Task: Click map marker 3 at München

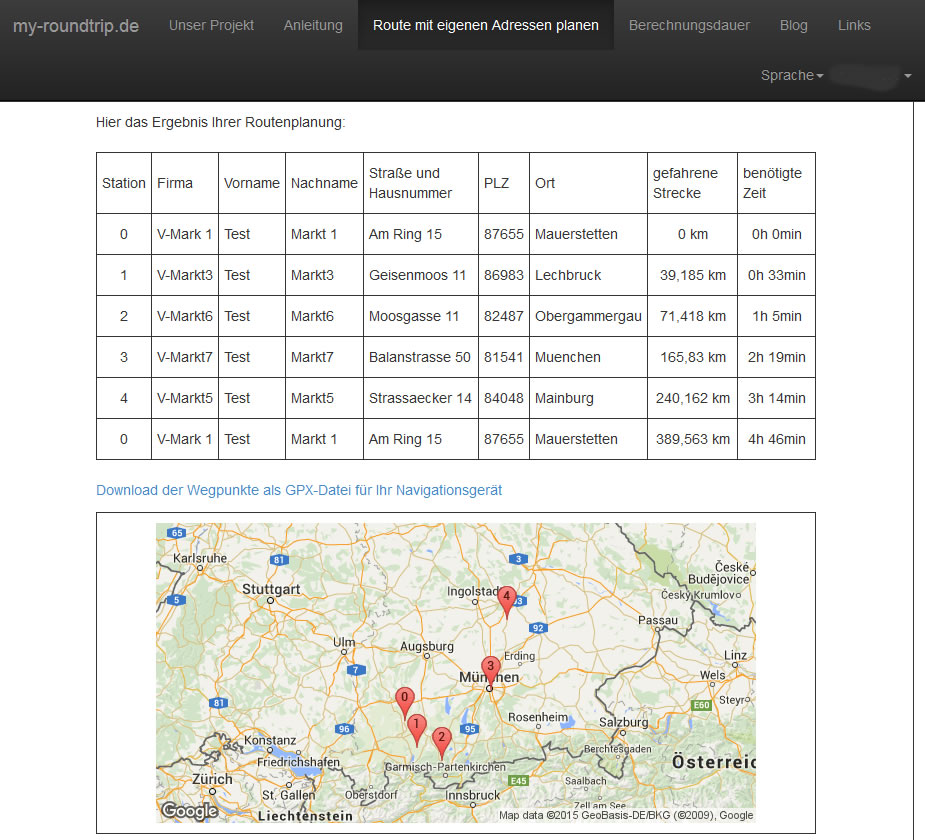Action: point(490,670)
